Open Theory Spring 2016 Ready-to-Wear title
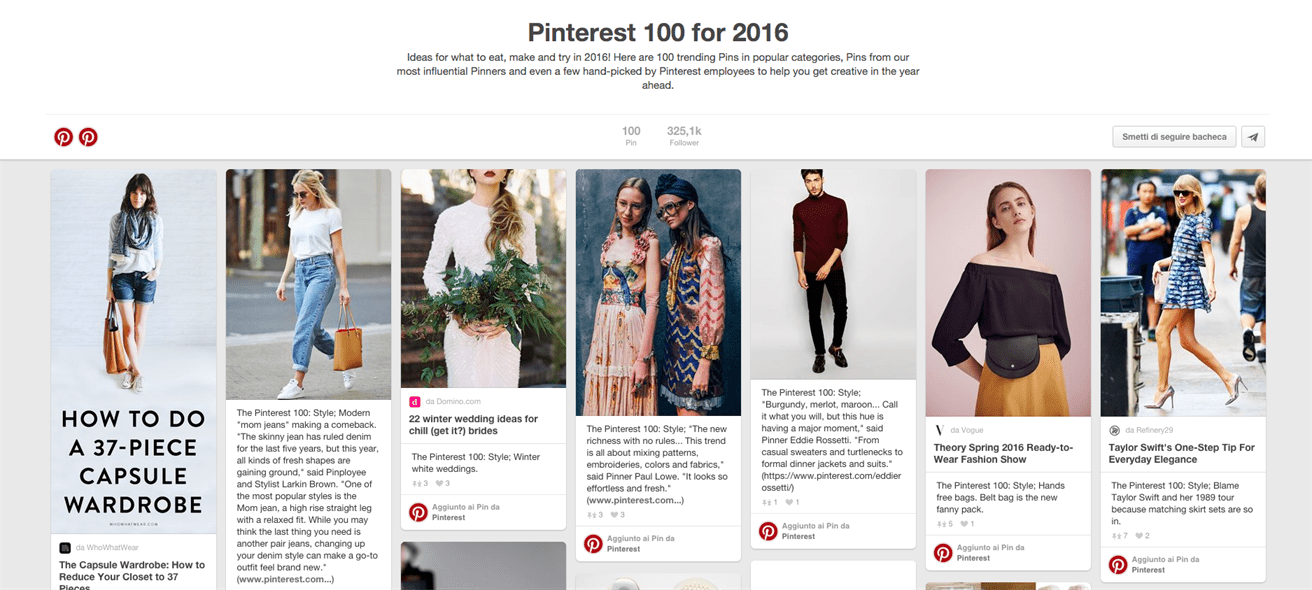 tap(1003, 453)
